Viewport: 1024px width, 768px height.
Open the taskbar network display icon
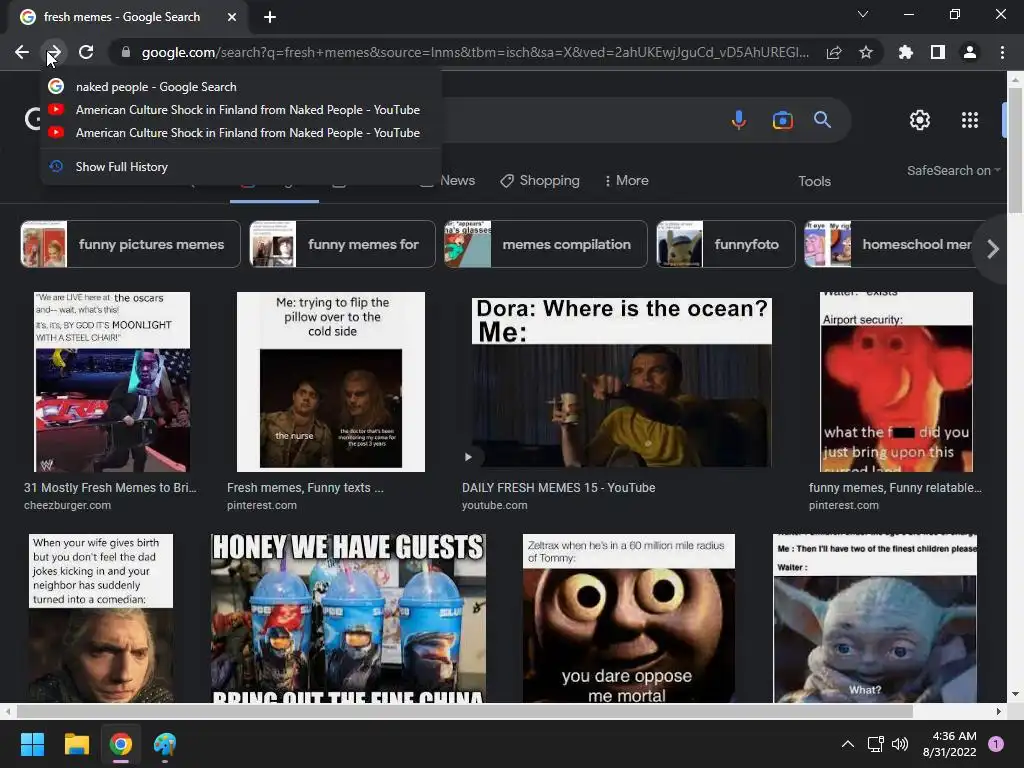[875, 744]
